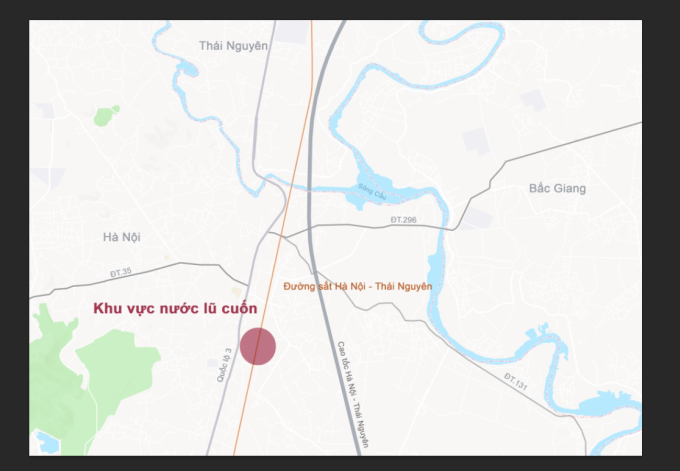The width and height of the screenshot is (680, 471).
Task: Select the Bắc Giang province label
Action: pyautogui.click(x=557, y=188)
